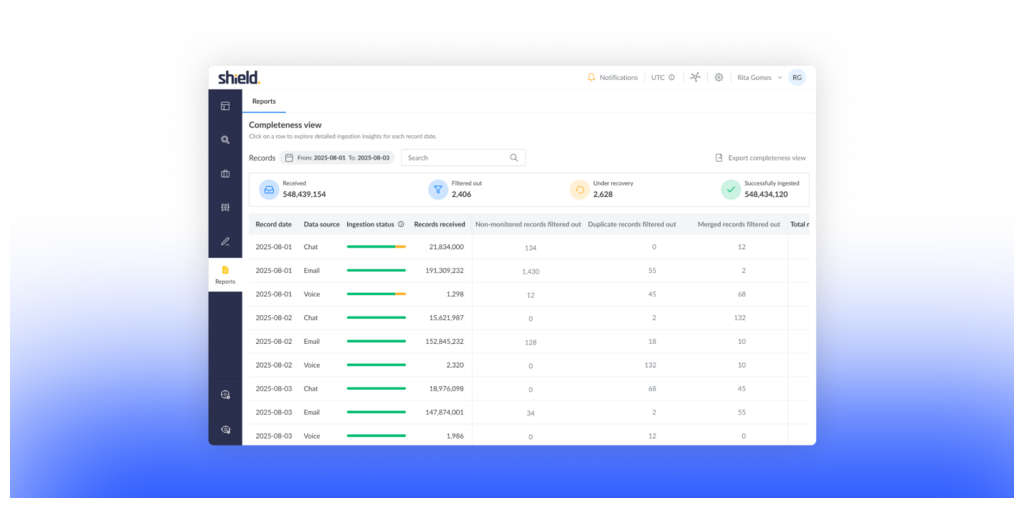Click the eye sidebar icon
Screen dimensions: 1024x512
click(x=225, y=429)
